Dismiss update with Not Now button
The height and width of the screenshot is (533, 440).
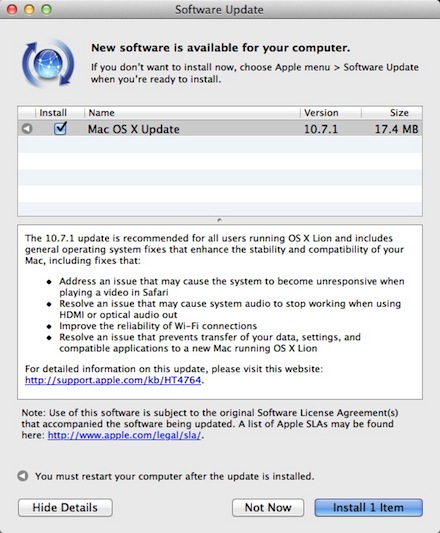pyautogui.click(x=268, y=508)
